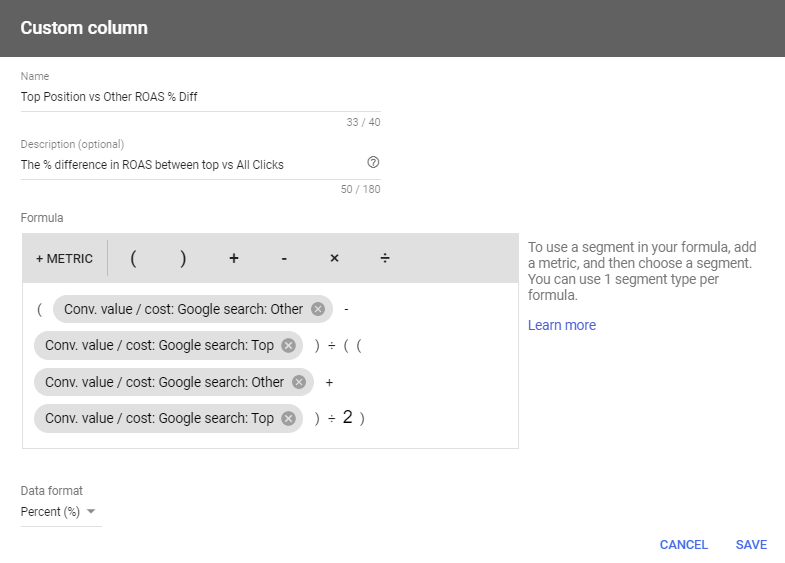Click the number 2 in the formula
Viewport: 785px width, 563px height.
coord(347,417)
